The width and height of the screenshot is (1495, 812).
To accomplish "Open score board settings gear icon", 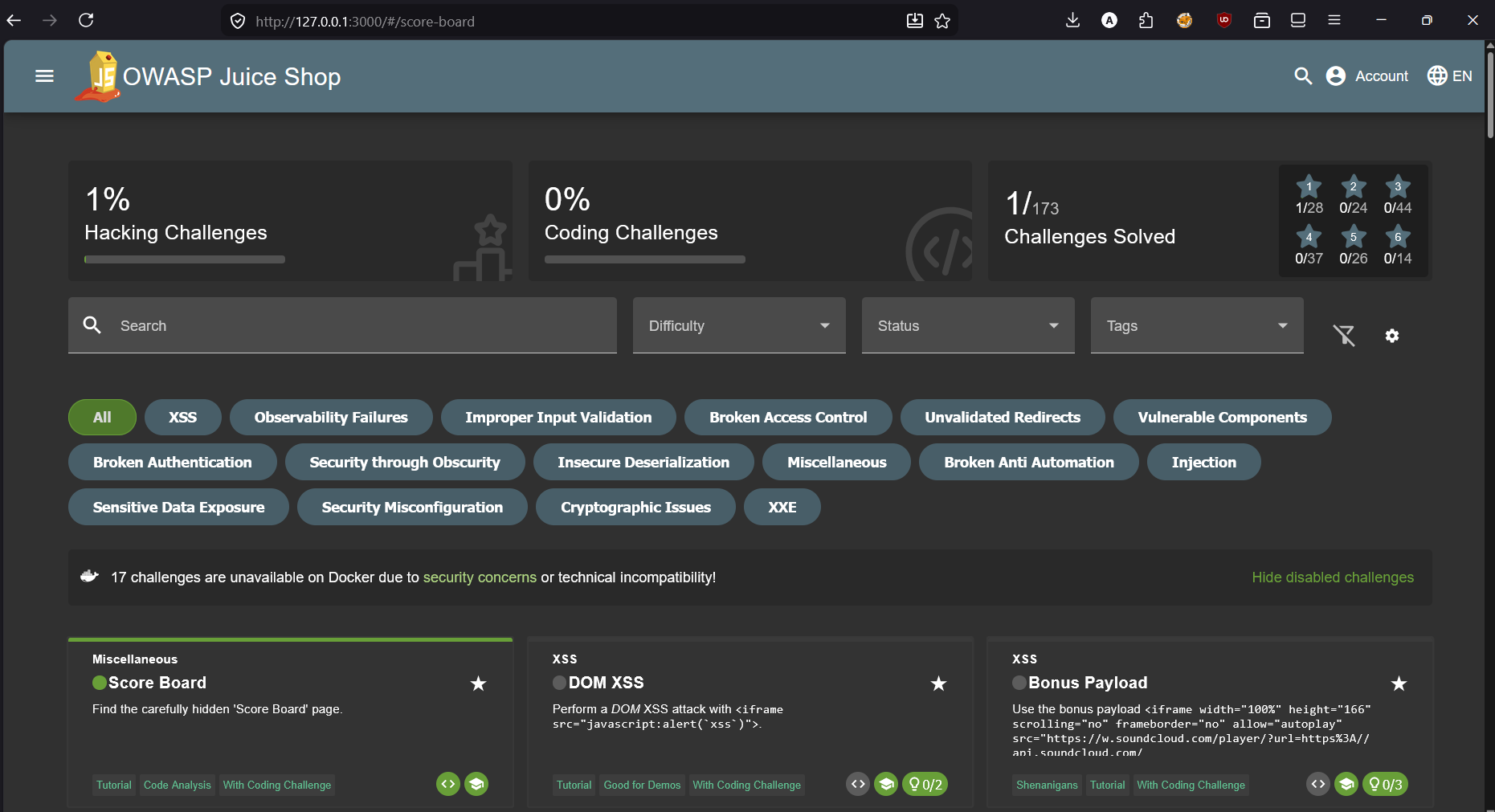I will tap(1392, 336).
